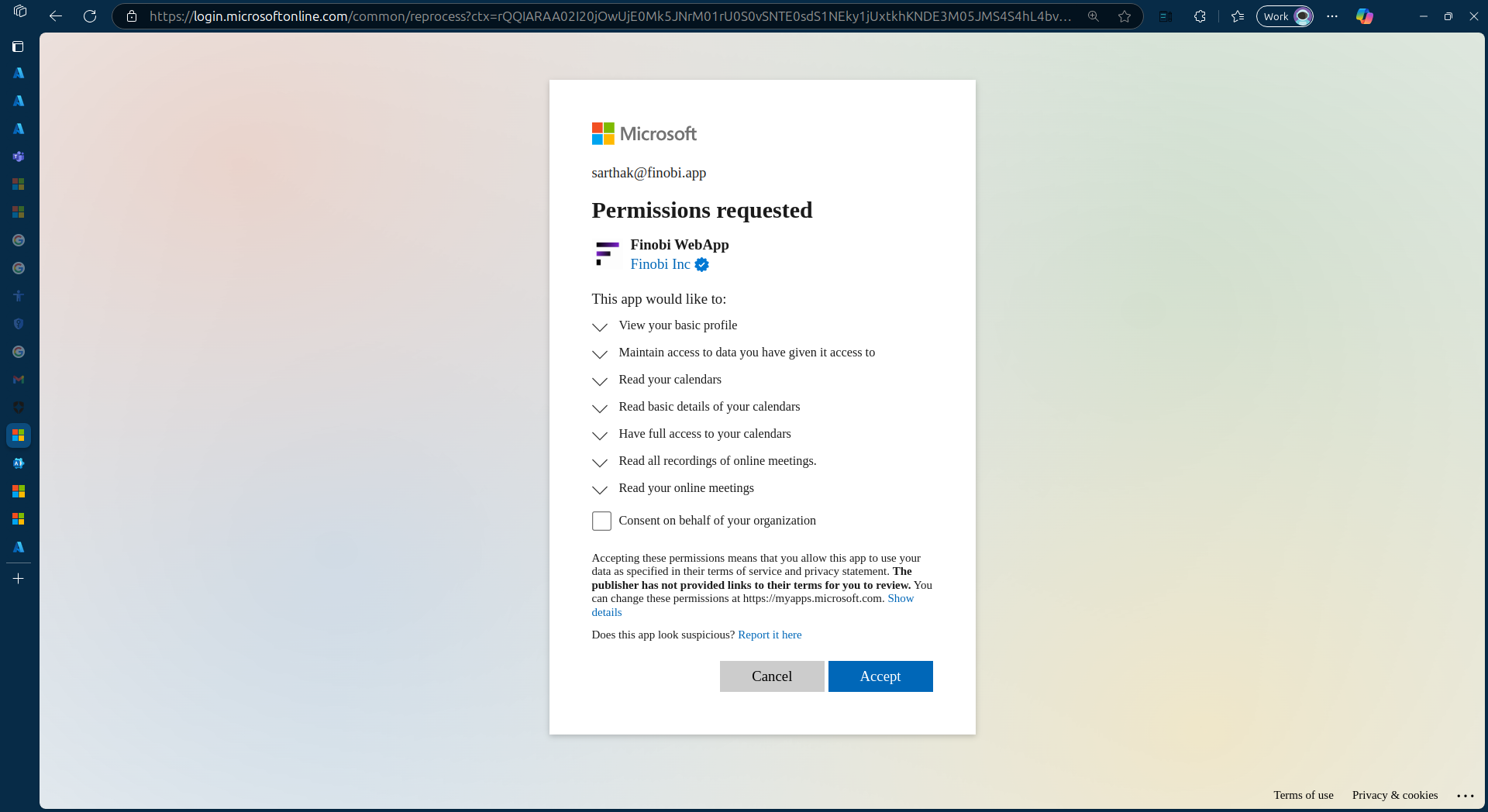Switch to the Gmail tab
Viewport: 1488px width, 812px height.
pyautogui.click(x=19, y=380)
